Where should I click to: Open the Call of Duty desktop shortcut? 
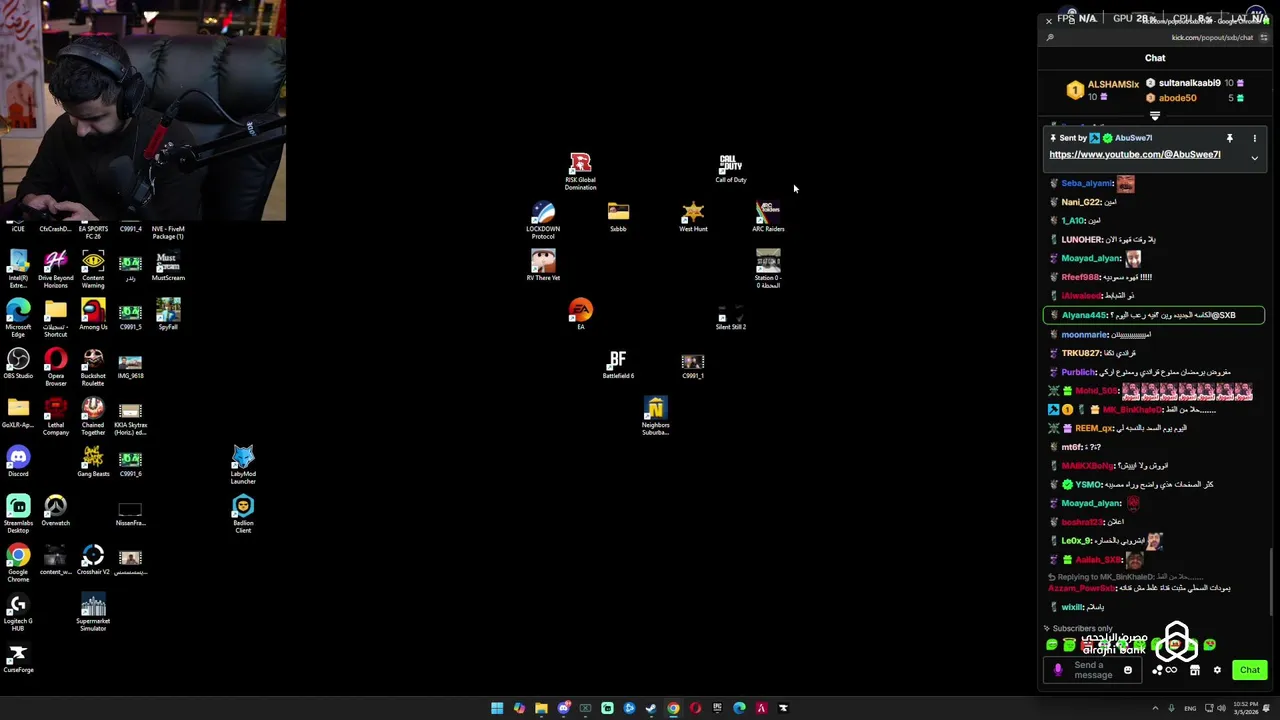coord(730,168)
